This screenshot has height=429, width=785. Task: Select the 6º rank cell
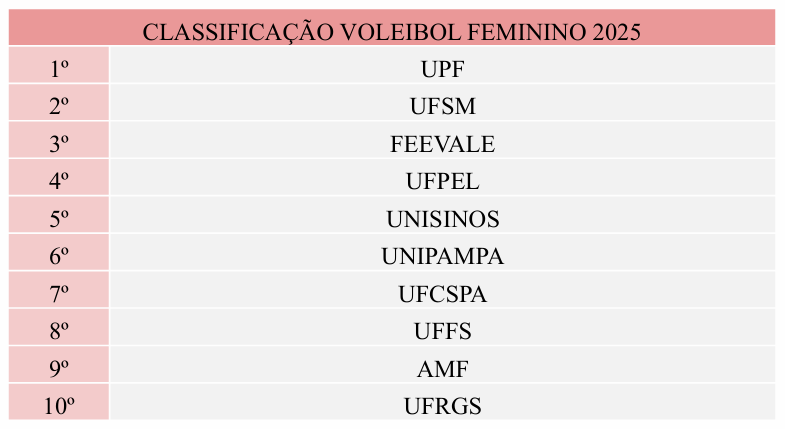coord(58,257)
